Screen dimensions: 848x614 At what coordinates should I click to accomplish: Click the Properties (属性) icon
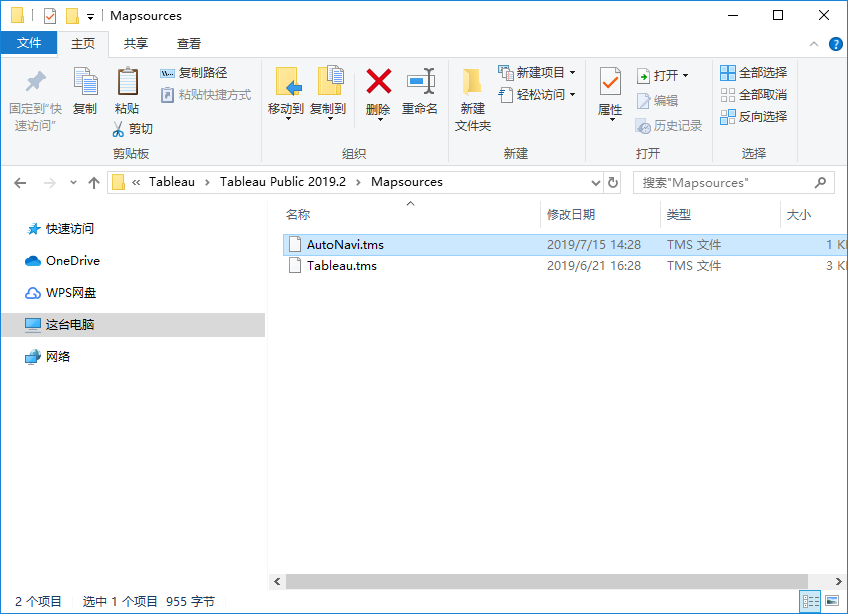coord(610,82)
